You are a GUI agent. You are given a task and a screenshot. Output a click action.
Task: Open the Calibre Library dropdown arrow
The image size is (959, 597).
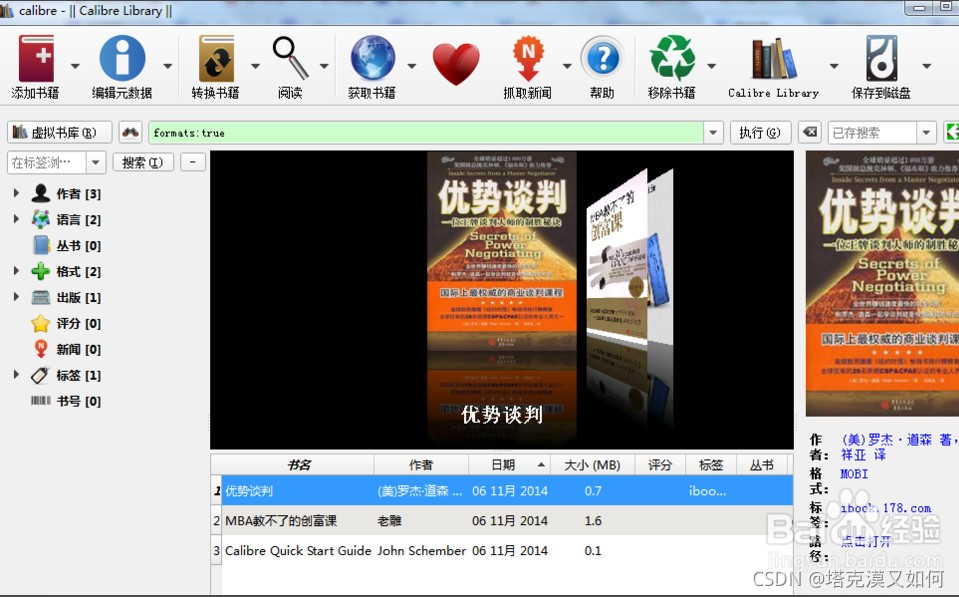pyautogui.click(x=834, y=65)
